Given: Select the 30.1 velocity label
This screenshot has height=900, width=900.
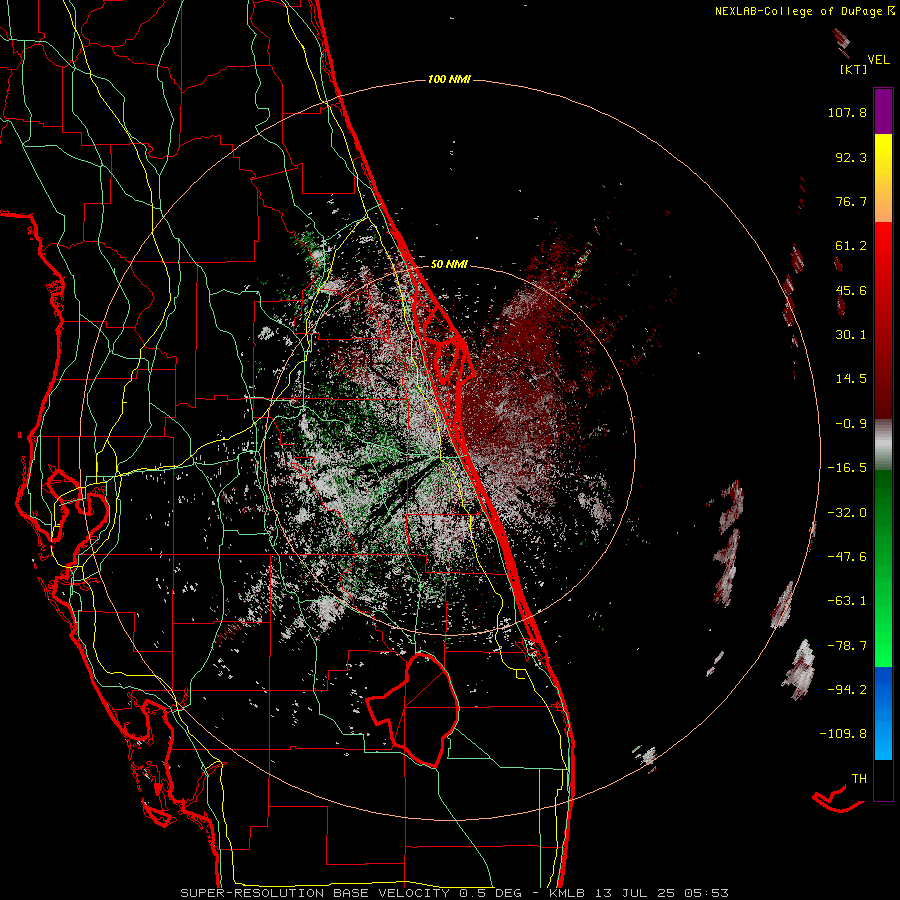Looking at the screenshot, I should click(851, 335).
